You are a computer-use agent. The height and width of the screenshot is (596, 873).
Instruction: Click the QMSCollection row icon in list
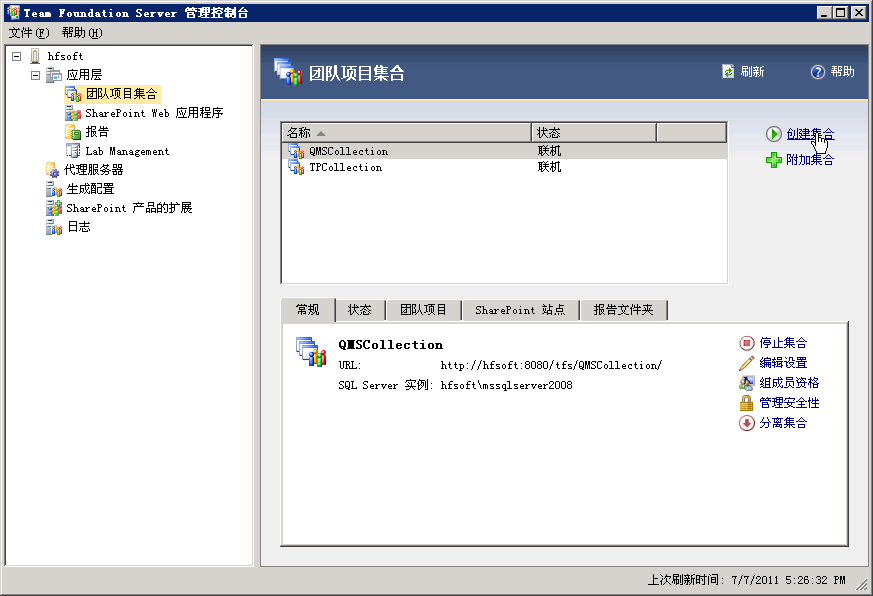pyautogui.click(x=296, y=151)
